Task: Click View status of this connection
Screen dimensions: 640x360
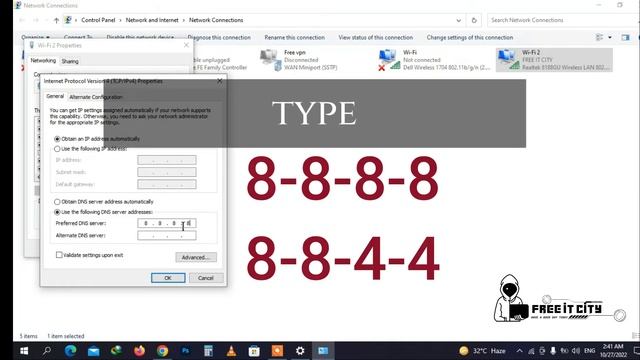Action: click(x=376, y=37)
